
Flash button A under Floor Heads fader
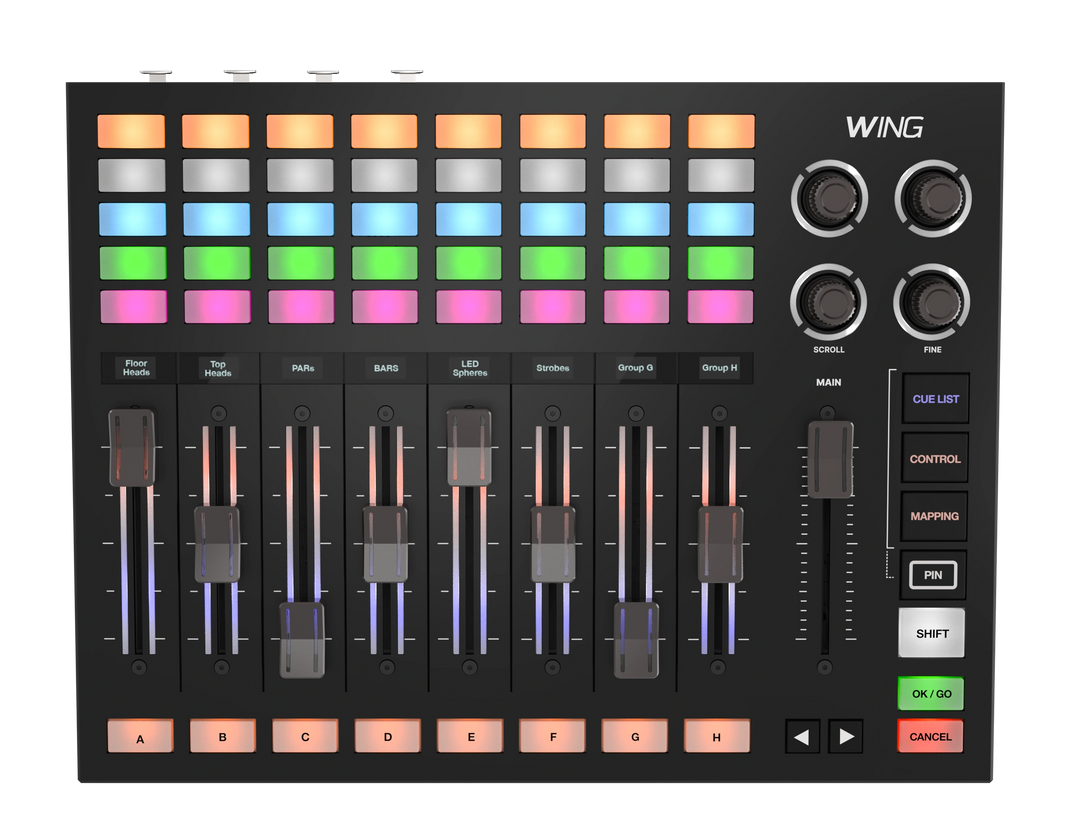point(141,737)
